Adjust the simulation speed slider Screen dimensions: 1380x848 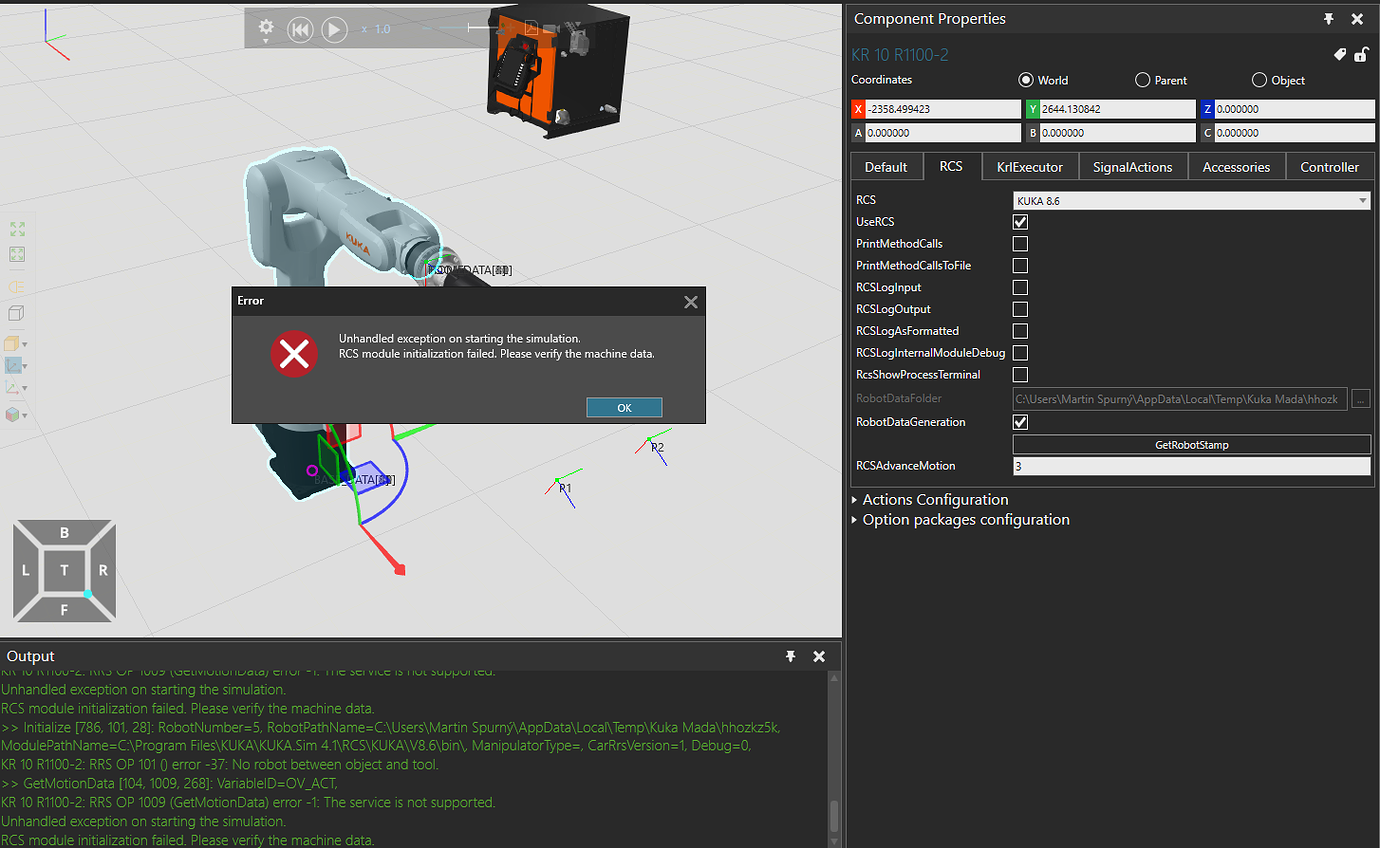tap(470, 28)
